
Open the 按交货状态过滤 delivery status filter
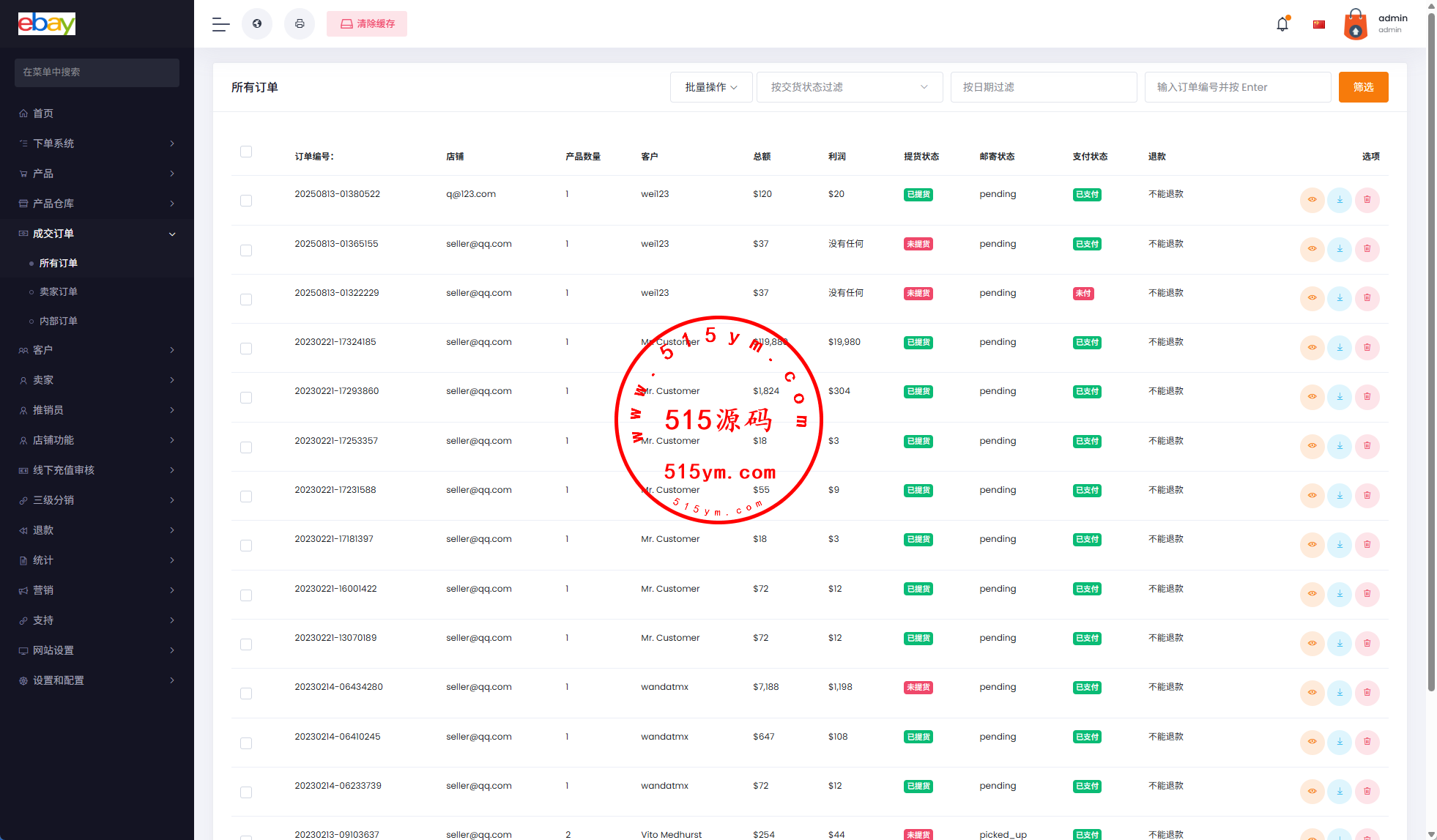[x=849, y=87]
